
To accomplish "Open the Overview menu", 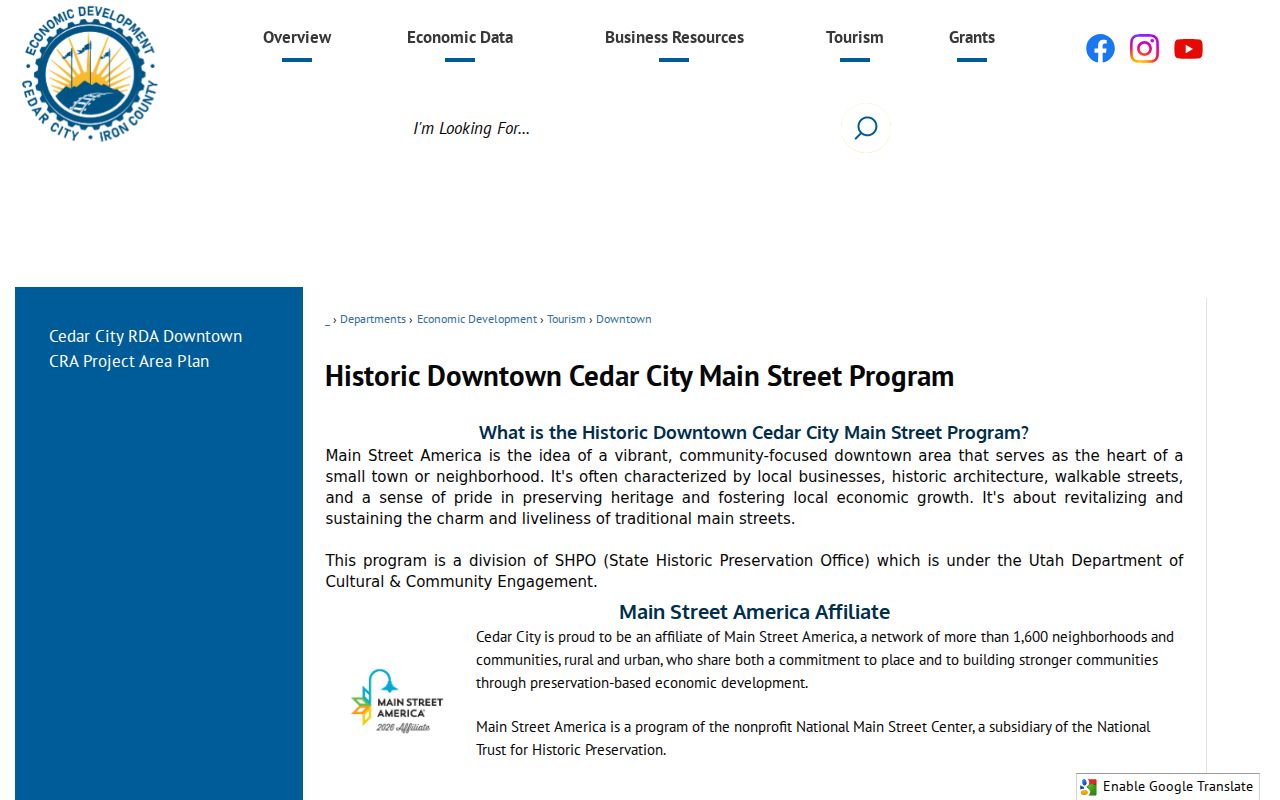I will click(x=297, y=38).
